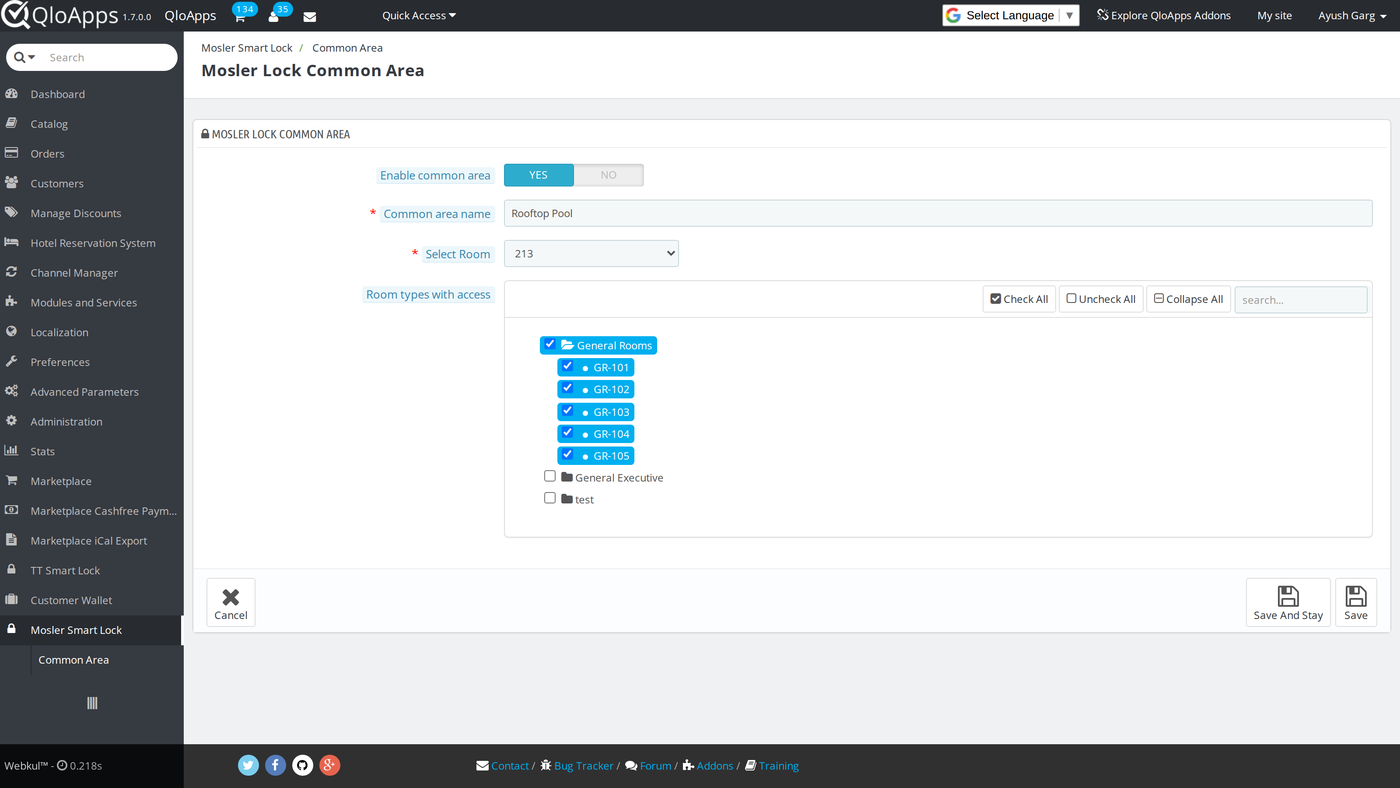
Task: Click the Customer Wallet icon
Action: coord(12,600)
